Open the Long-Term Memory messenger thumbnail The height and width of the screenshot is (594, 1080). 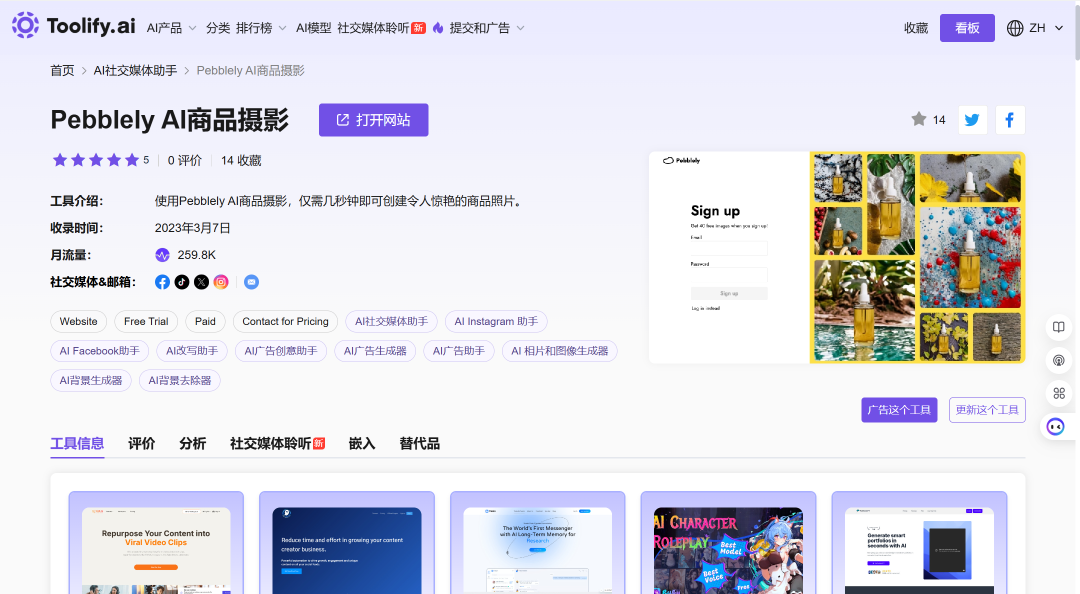pos(537,543)
